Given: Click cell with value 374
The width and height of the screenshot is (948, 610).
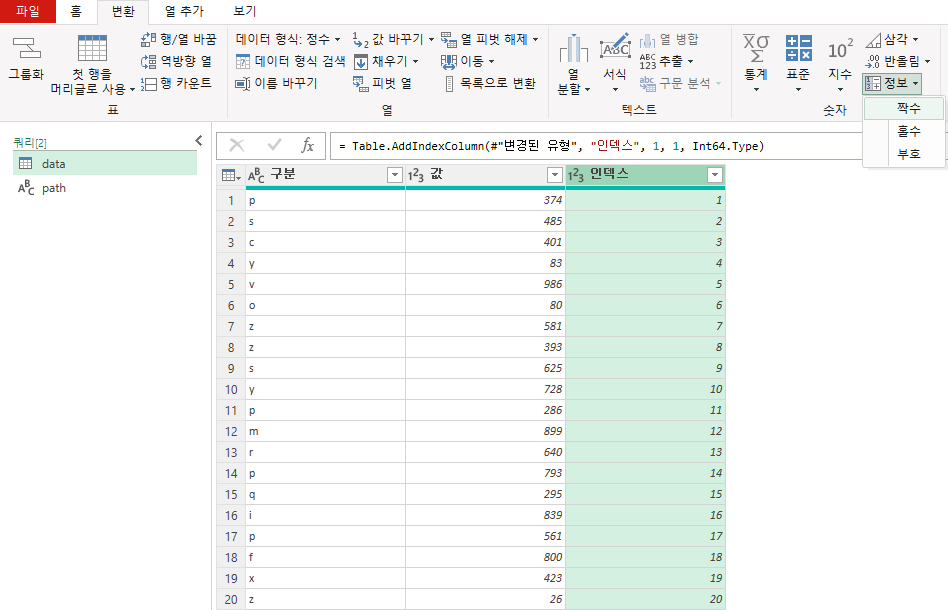Looking at the screenshot, I should click(485, 200).
